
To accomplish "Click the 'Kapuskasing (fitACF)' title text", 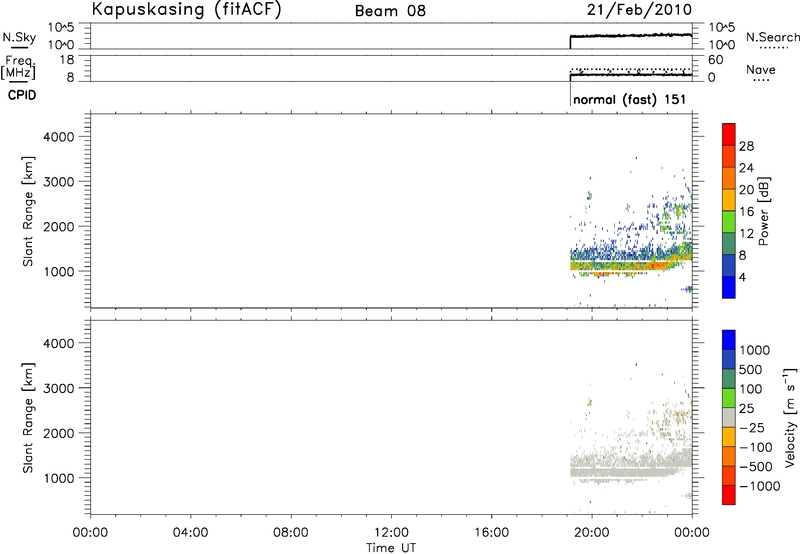I will coord(186,9).
